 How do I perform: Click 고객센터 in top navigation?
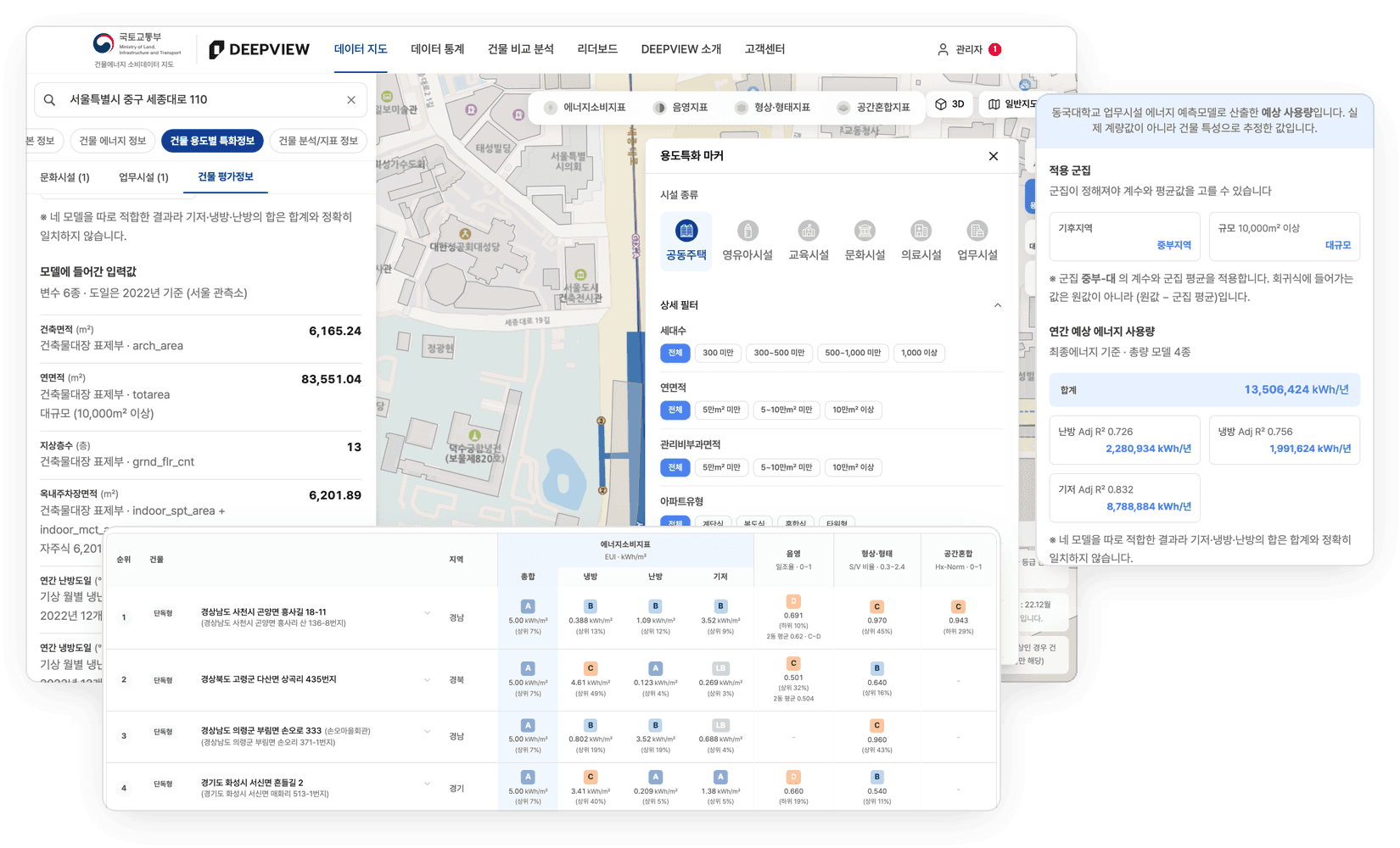coord(764,49)
